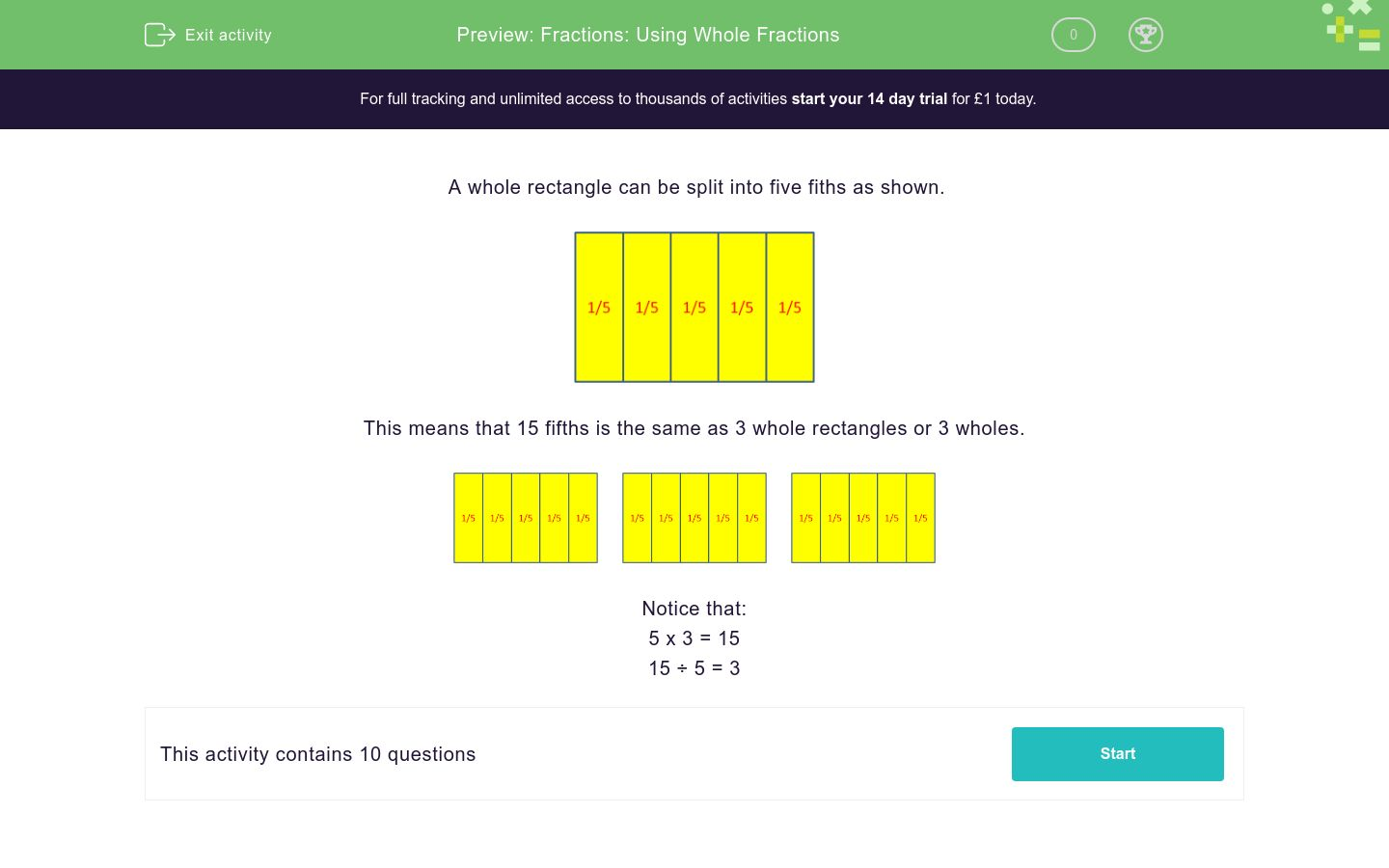Click the activity title in the header
Image resolution: width=1389 pixels, height=868 pixels.
[x=647, y=35]
